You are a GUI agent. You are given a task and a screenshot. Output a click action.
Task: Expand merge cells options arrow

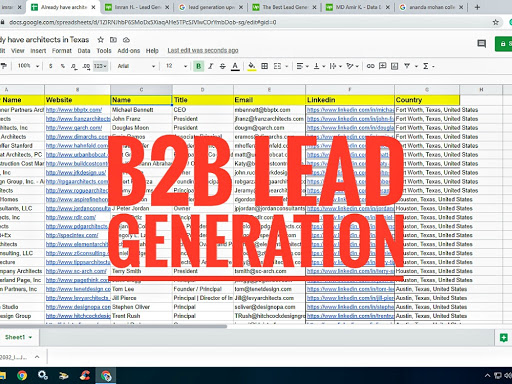tap(287, 66)
